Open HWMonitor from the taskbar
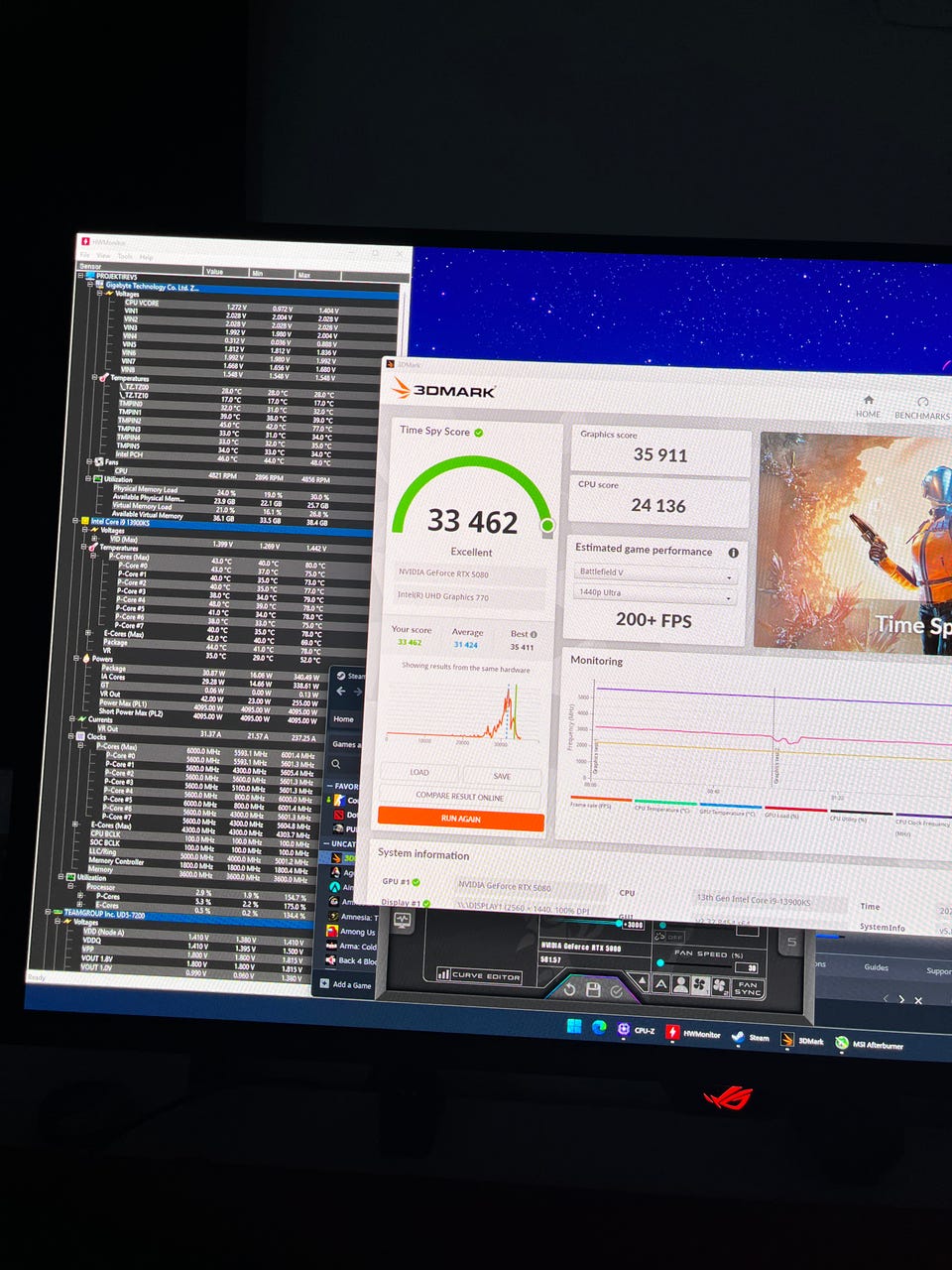 693,1033
